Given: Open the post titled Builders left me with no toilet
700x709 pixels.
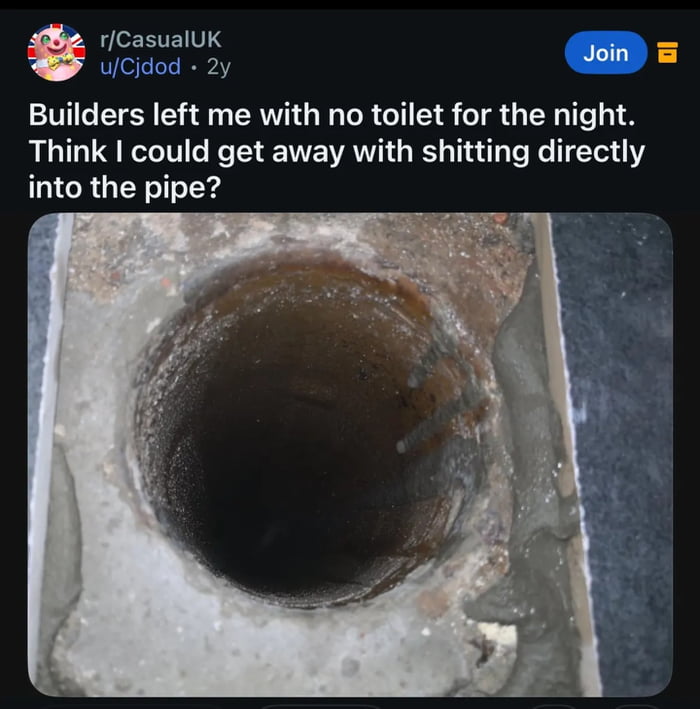Looking at the screenshot, I should [330, 116].
